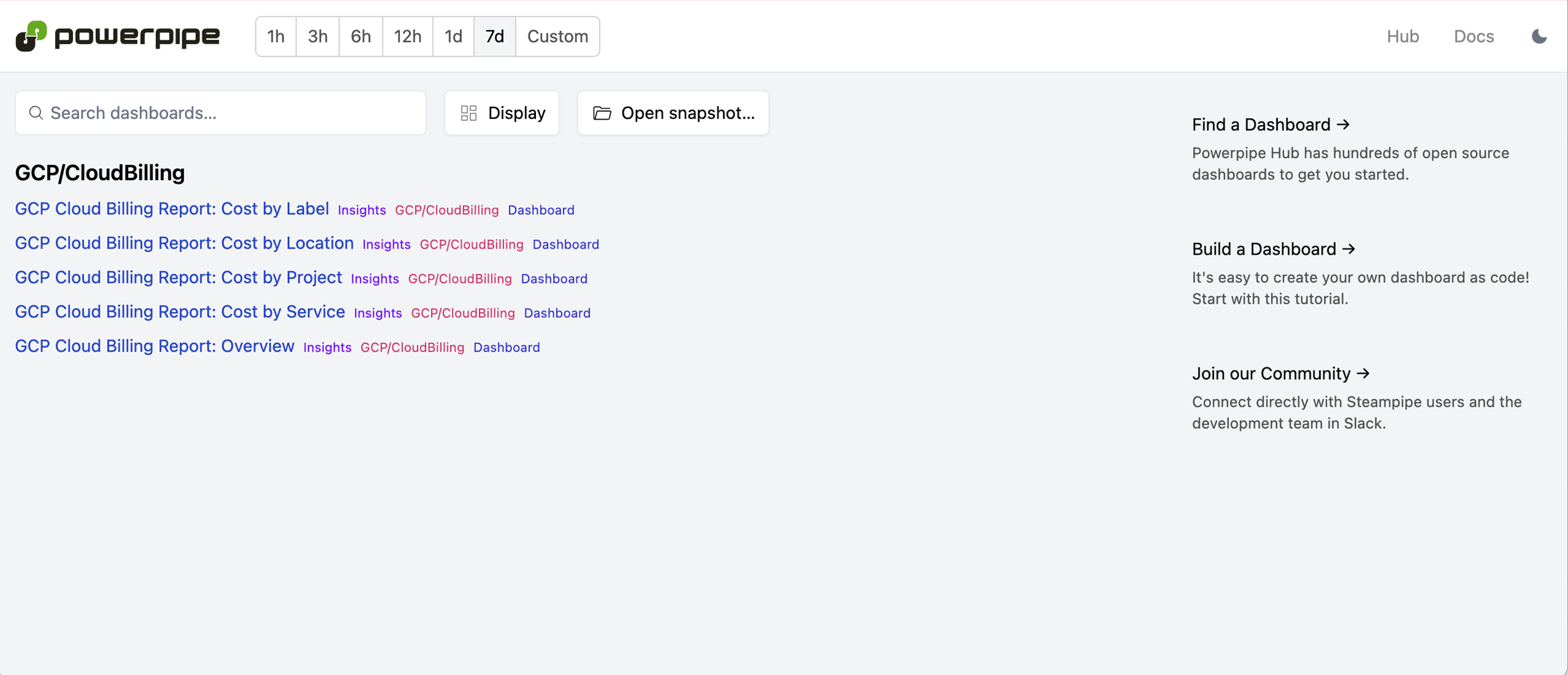This screenshot has height=675, width=1568.
Task: Open the Hub menu item
Action: coord(1402,36)
